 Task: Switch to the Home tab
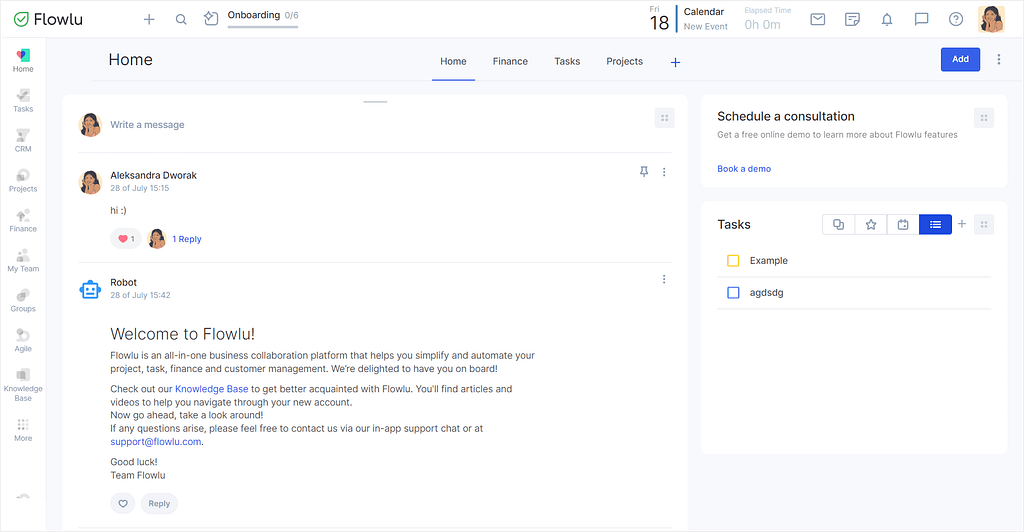453,61
